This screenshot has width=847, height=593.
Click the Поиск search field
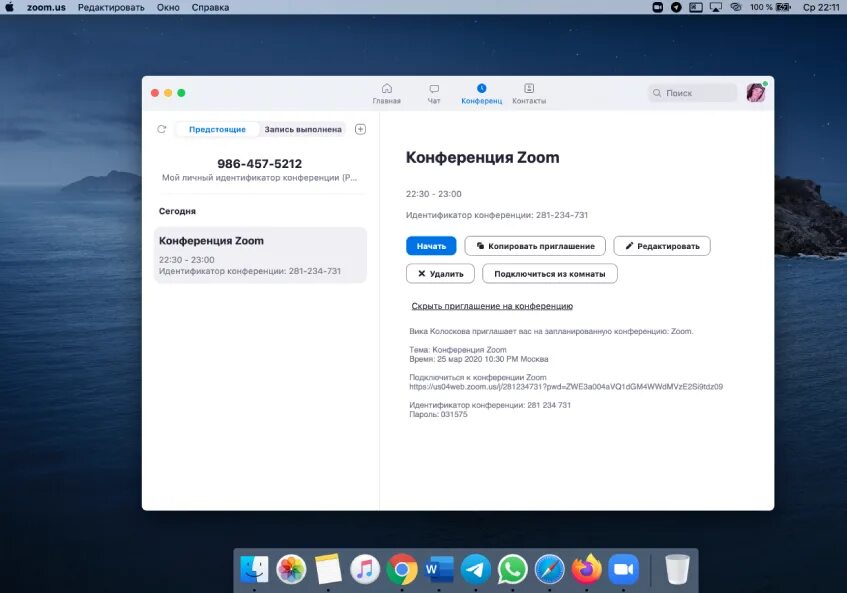coord(693,93)
